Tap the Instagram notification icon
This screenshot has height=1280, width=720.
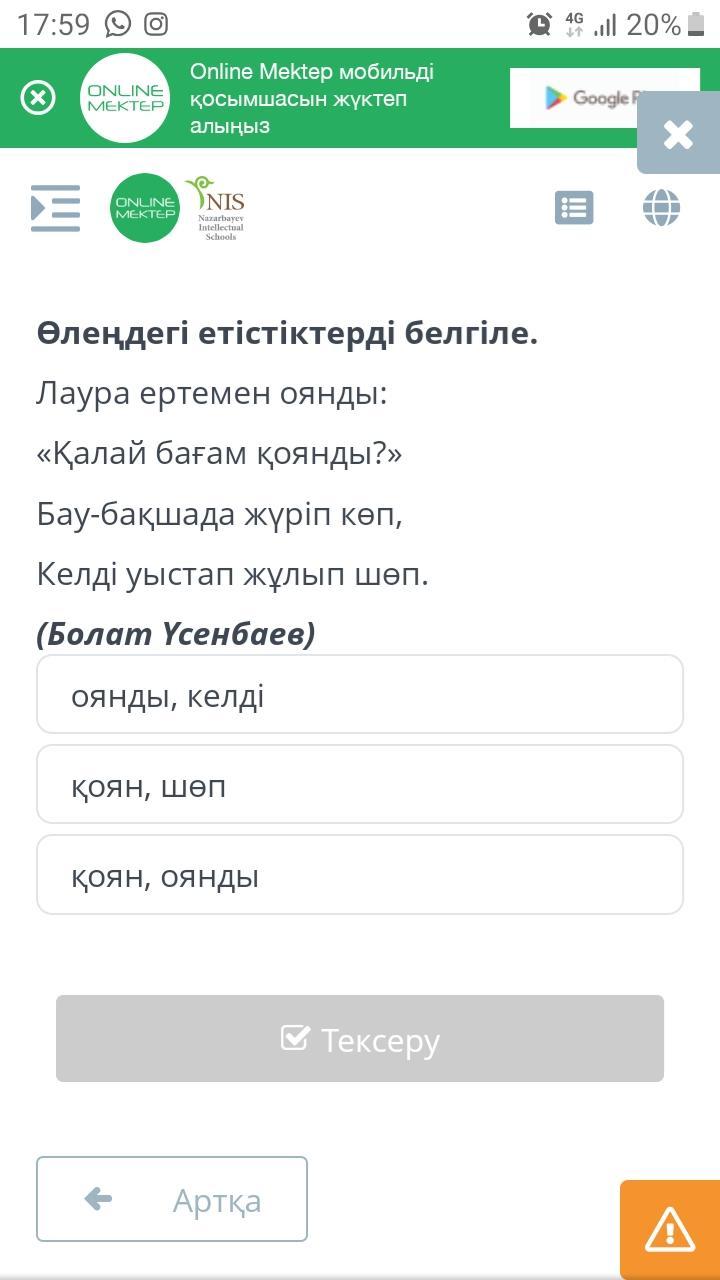(156, 24)
